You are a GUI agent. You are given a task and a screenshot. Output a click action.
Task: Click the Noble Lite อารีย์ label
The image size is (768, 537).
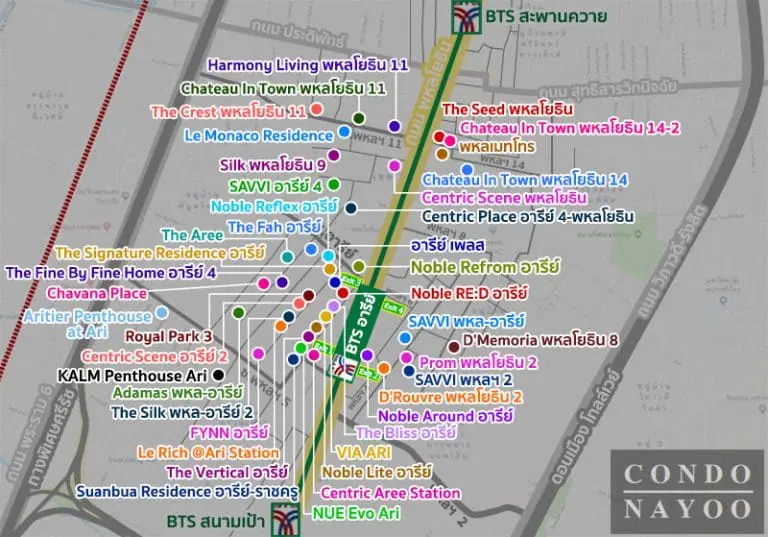tap(377, 472)
